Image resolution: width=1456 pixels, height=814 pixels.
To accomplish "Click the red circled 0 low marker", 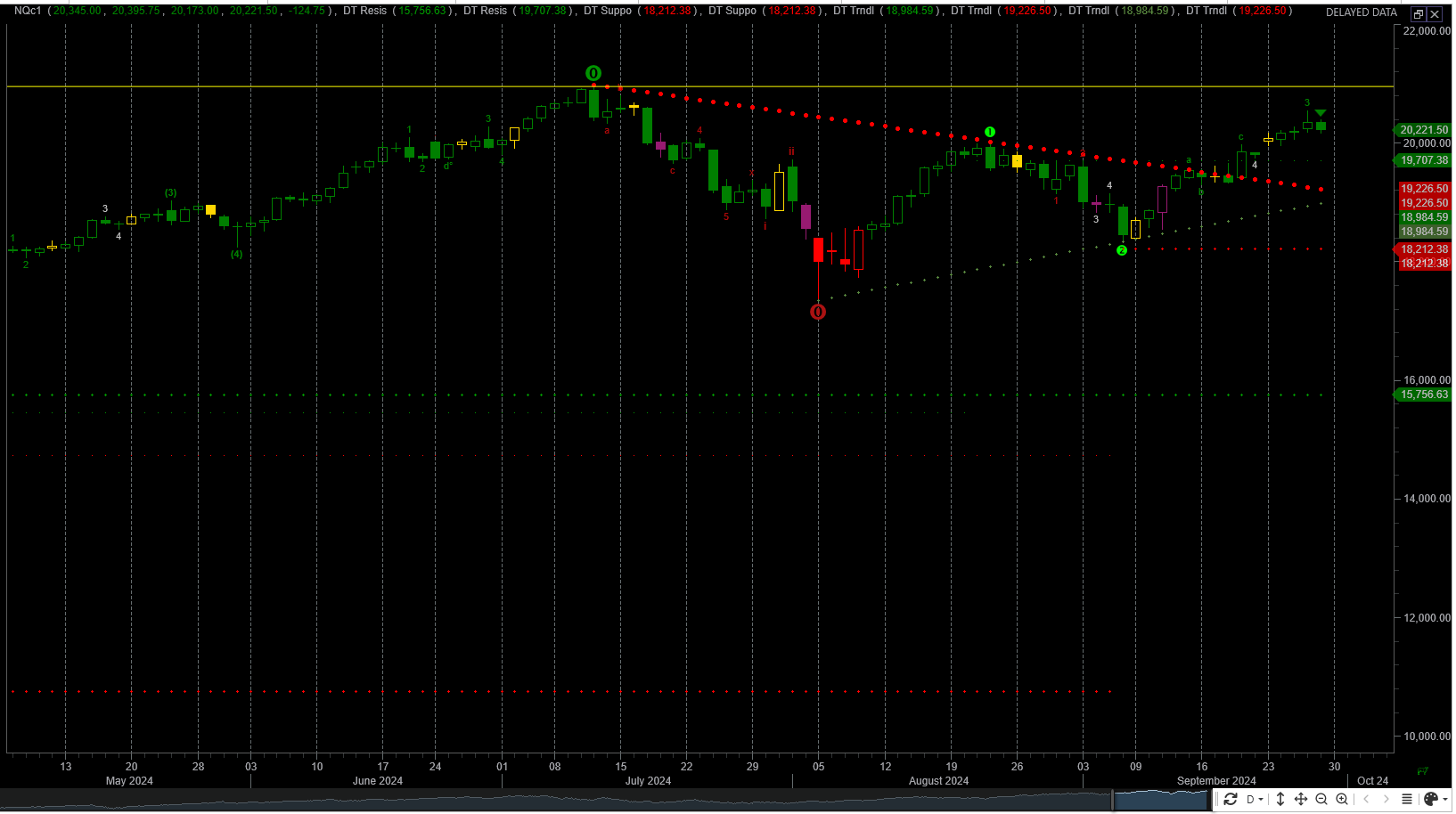I will (x=818, y=312).
